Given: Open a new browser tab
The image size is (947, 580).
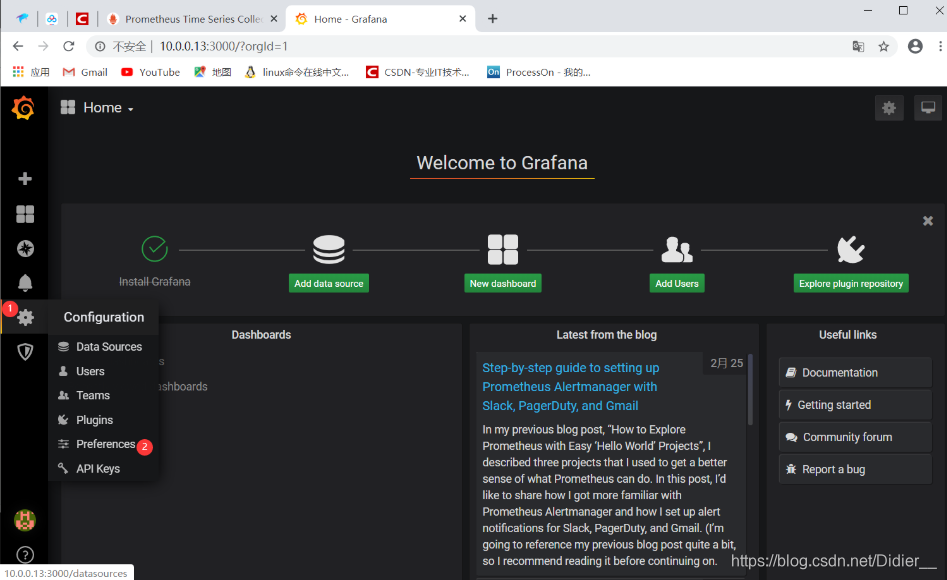Looking at the screenshot, I should coord(492,19).
